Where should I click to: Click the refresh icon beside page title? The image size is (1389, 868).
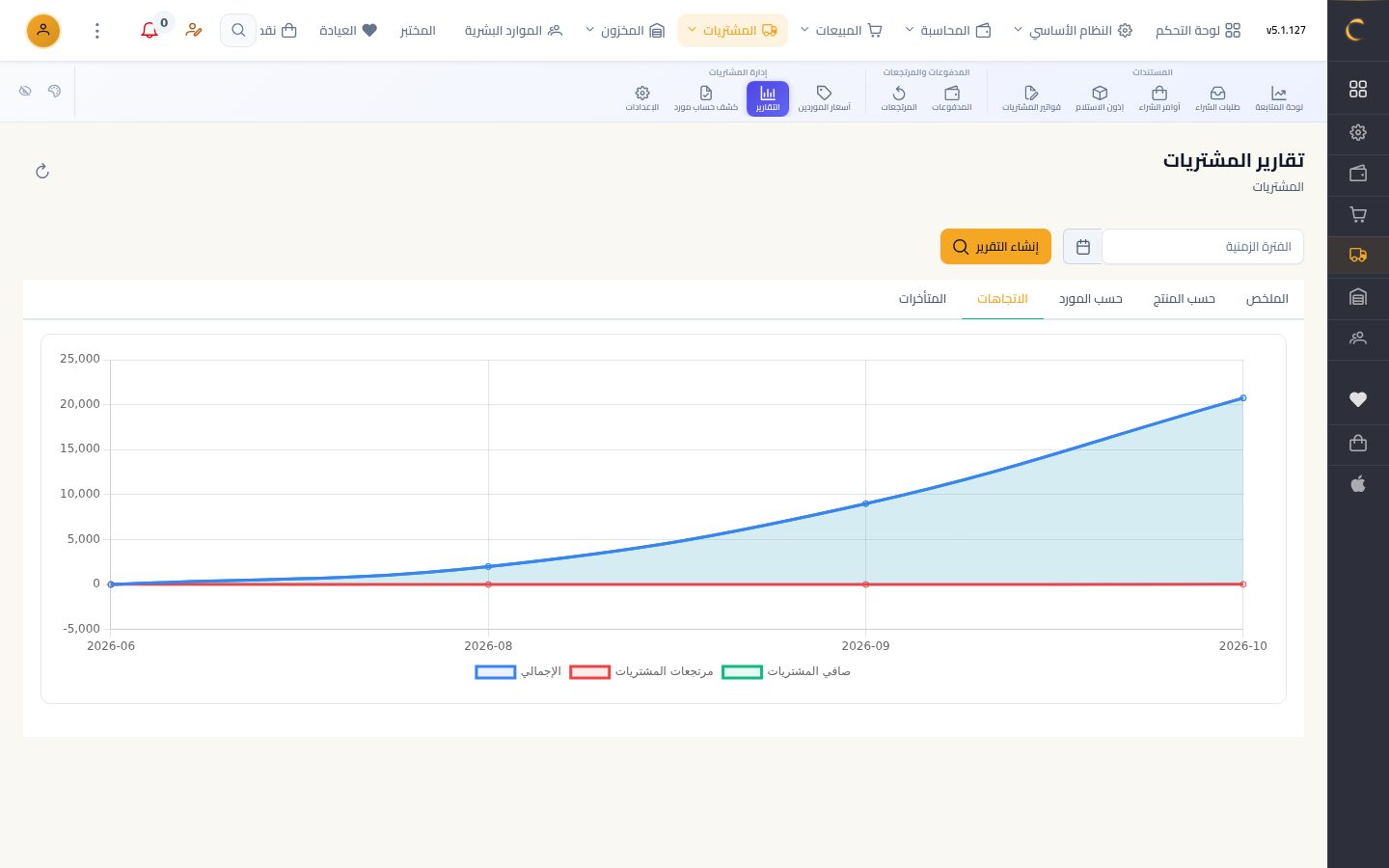coord(42,171)
